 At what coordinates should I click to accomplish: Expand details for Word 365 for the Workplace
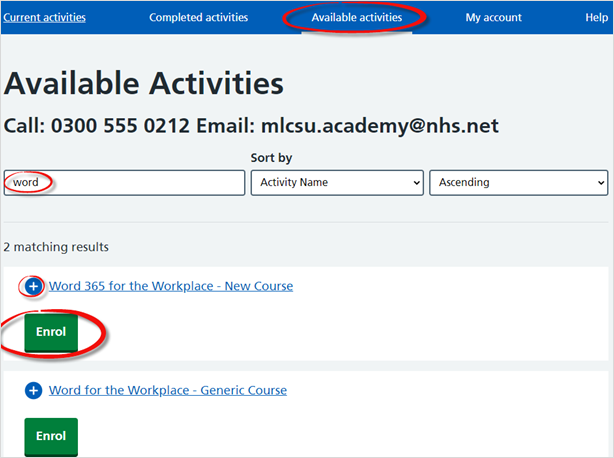pos(33,286)
